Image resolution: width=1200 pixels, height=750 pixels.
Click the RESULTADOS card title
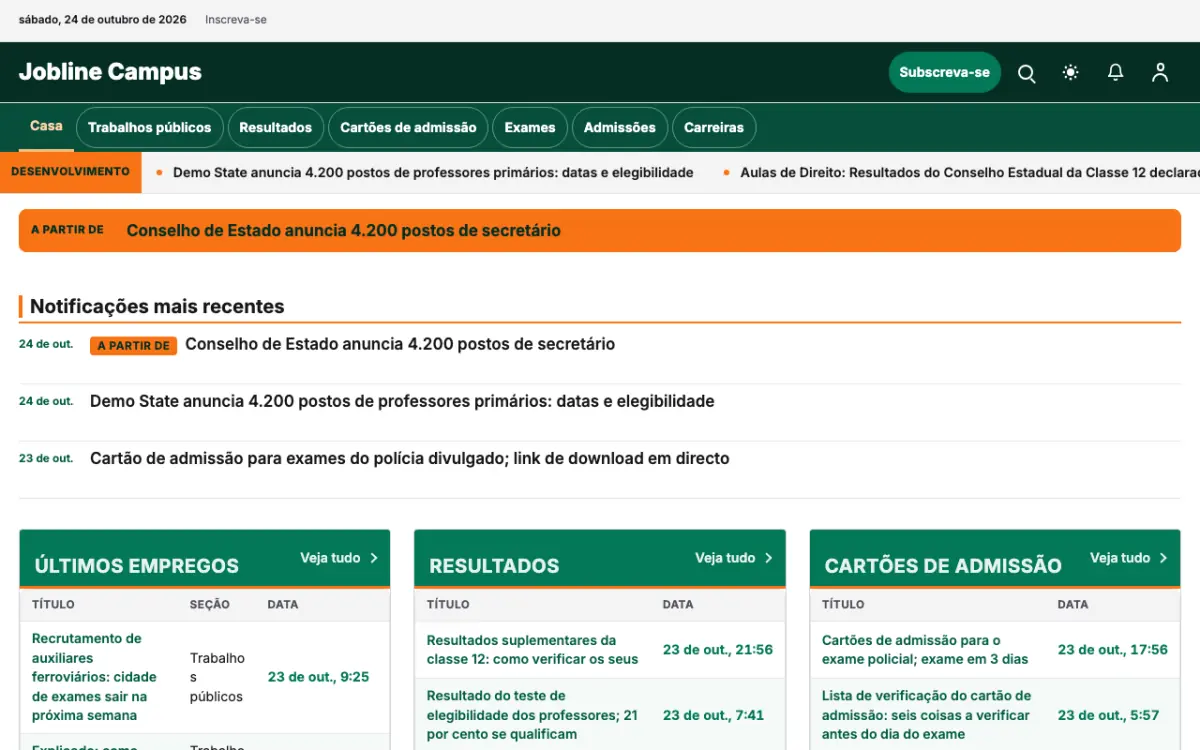click(494, 566)
